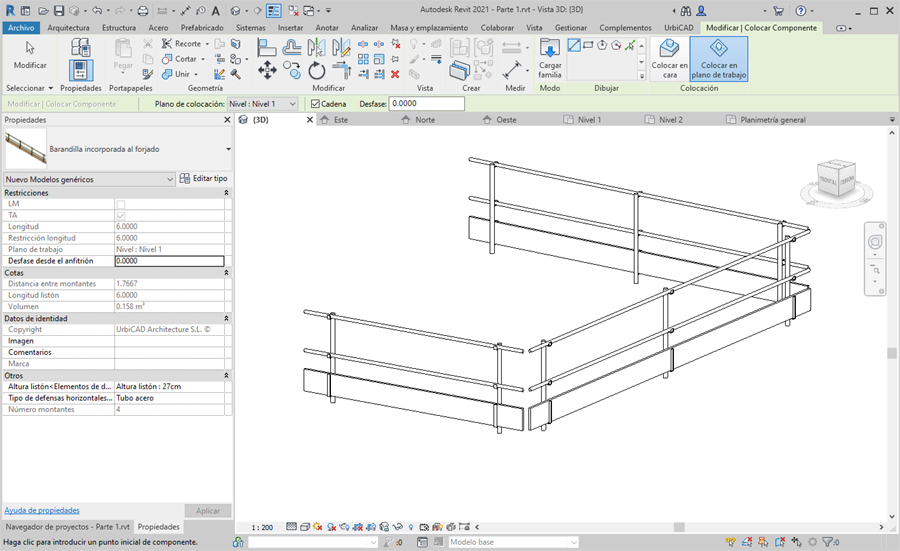Toggle the TA checkbox in properties
Viewport: 900px width, 551px height.
(121, 215)
